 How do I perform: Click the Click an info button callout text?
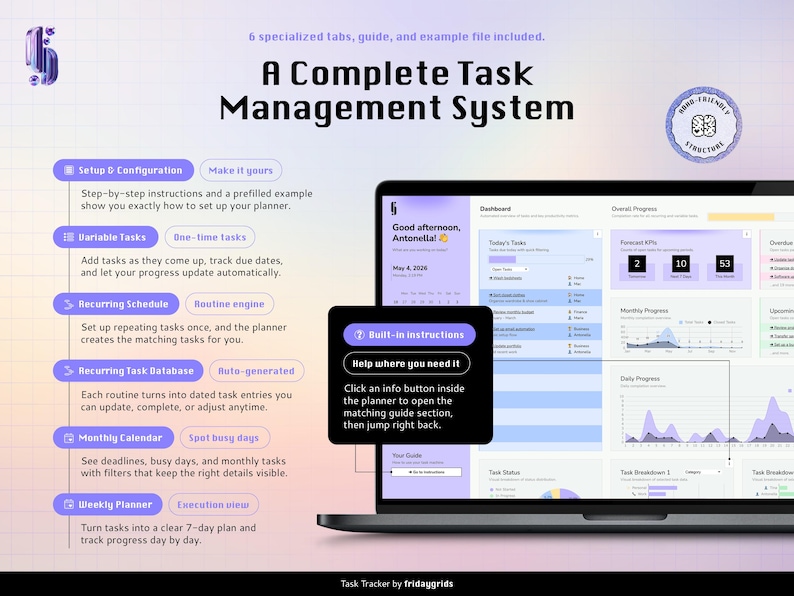tap(404, 407)
